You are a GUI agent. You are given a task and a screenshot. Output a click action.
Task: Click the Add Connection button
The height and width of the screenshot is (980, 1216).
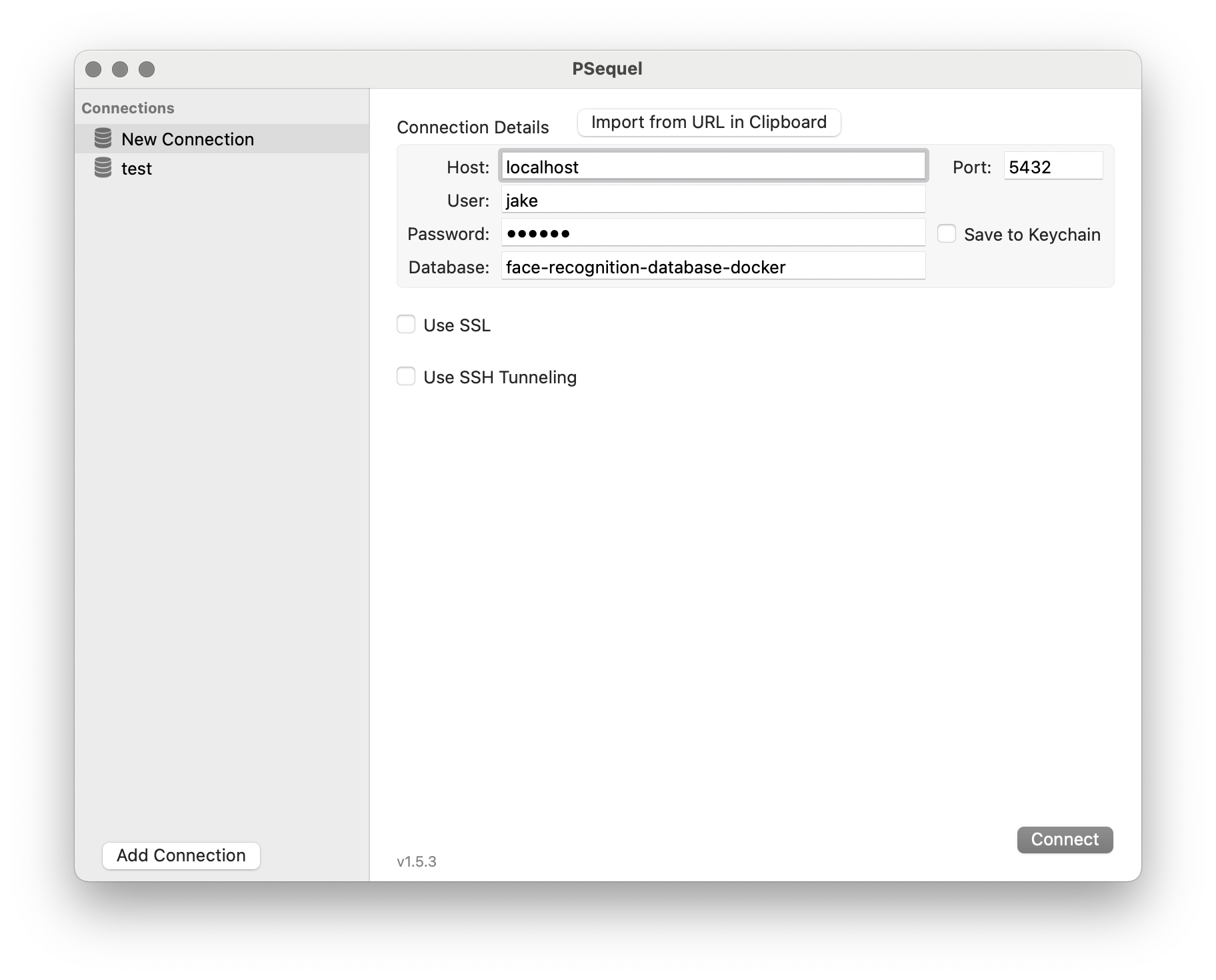(x=181, y=855)
